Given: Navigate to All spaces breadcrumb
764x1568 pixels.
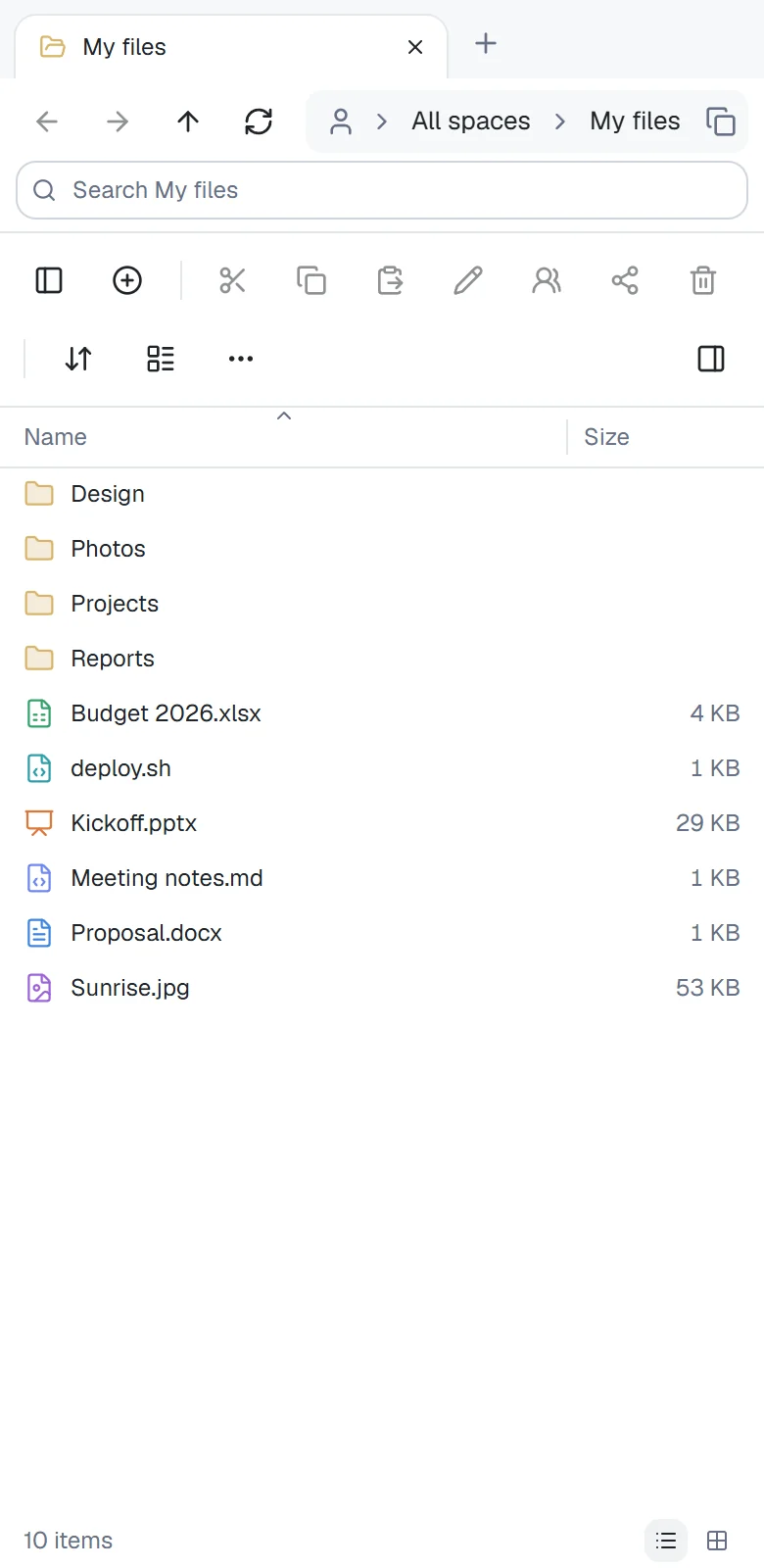Looking at the screenshot, I should point(471,122).
